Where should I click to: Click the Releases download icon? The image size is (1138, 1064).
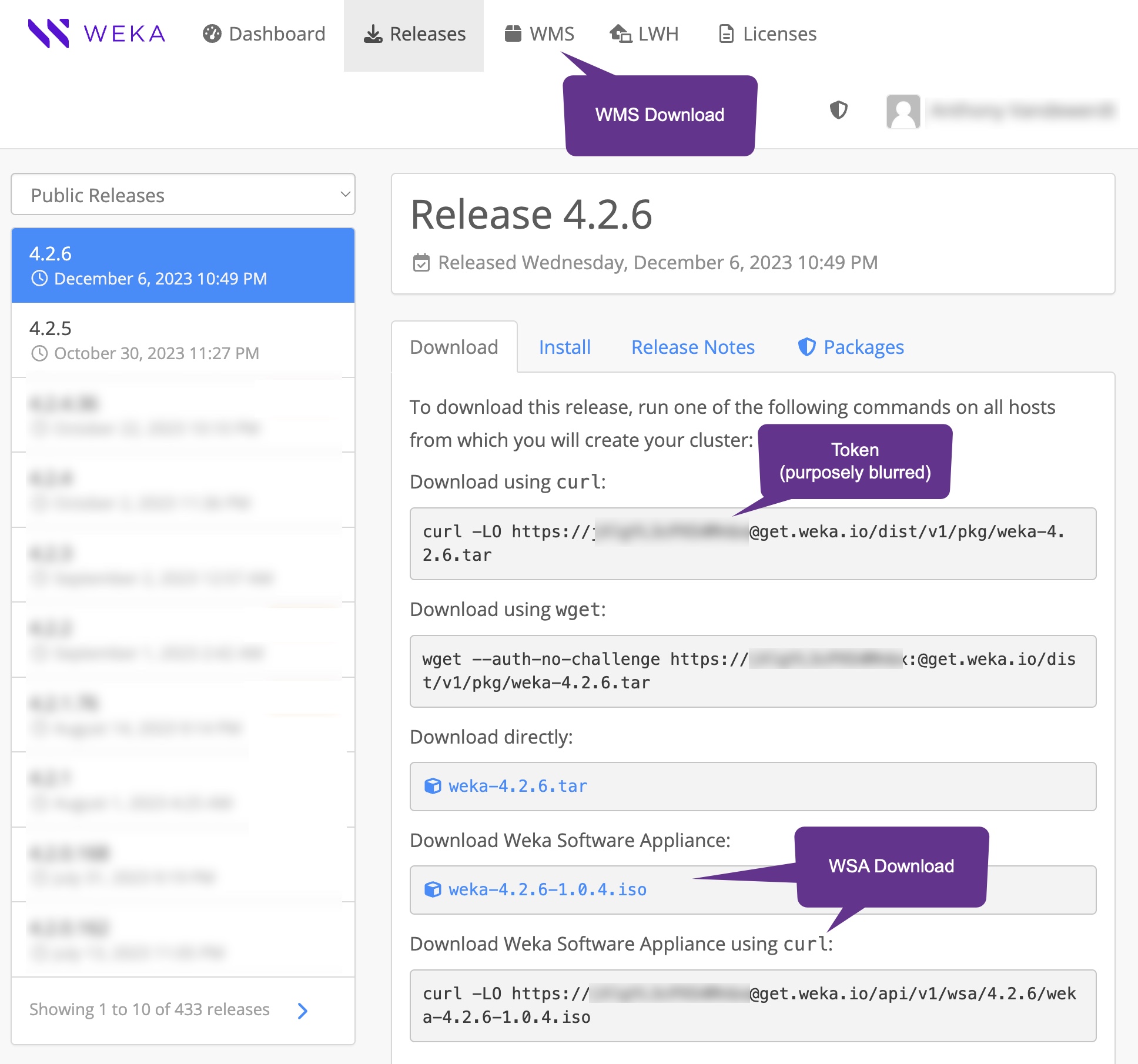click(x=373, y=34)
